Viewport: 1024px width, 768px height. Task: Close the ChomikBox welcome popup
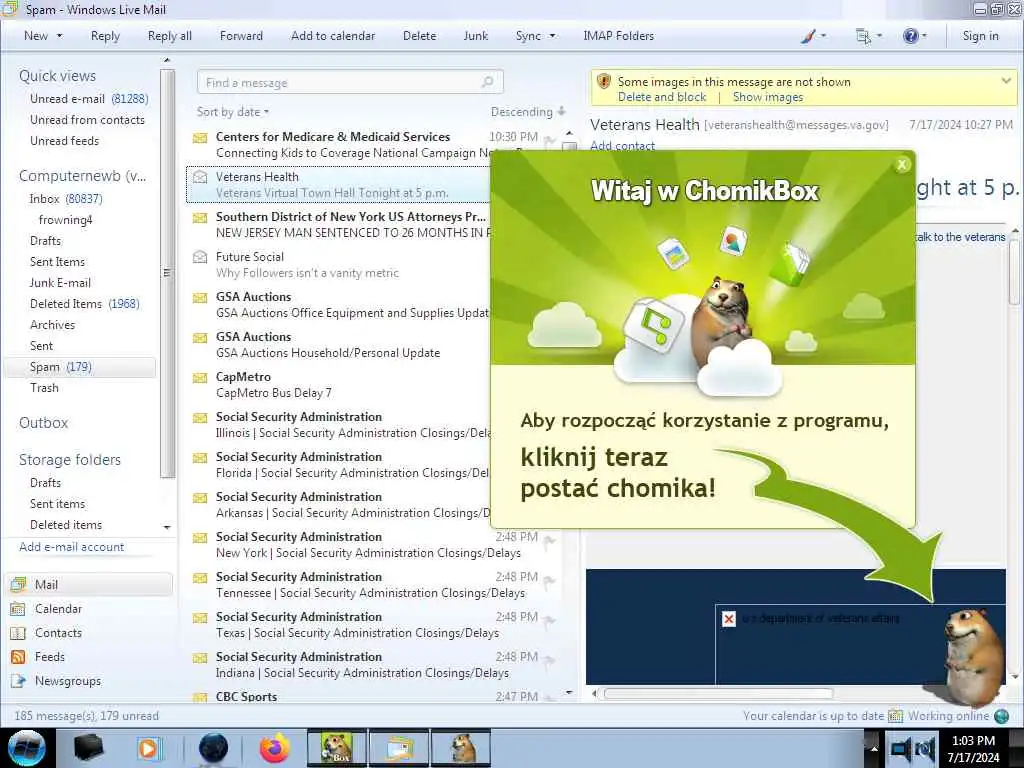click(x=902, y=165)
